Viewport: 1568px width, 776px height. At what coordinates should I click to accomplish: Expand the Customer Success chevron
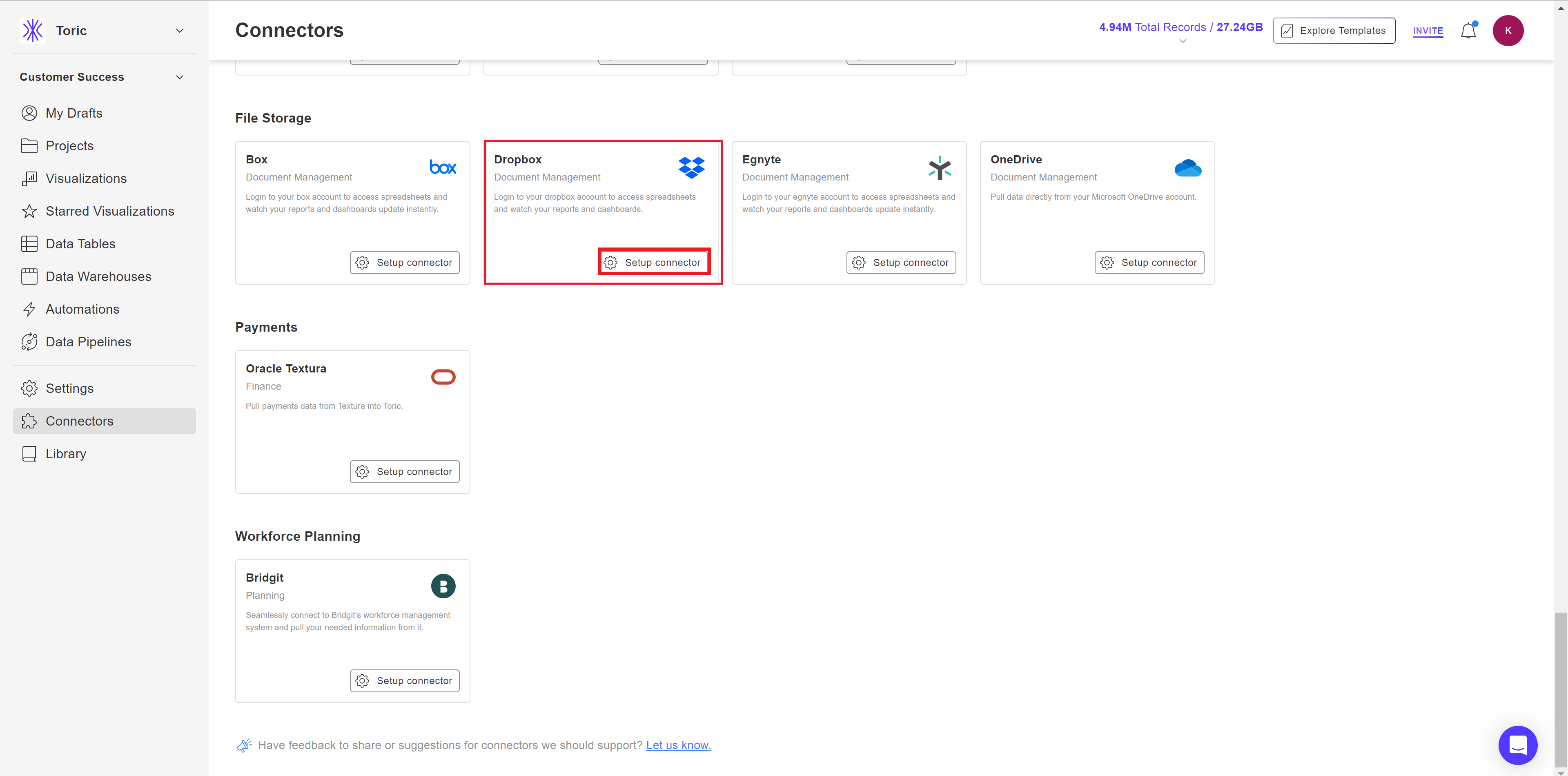[180, 77]
